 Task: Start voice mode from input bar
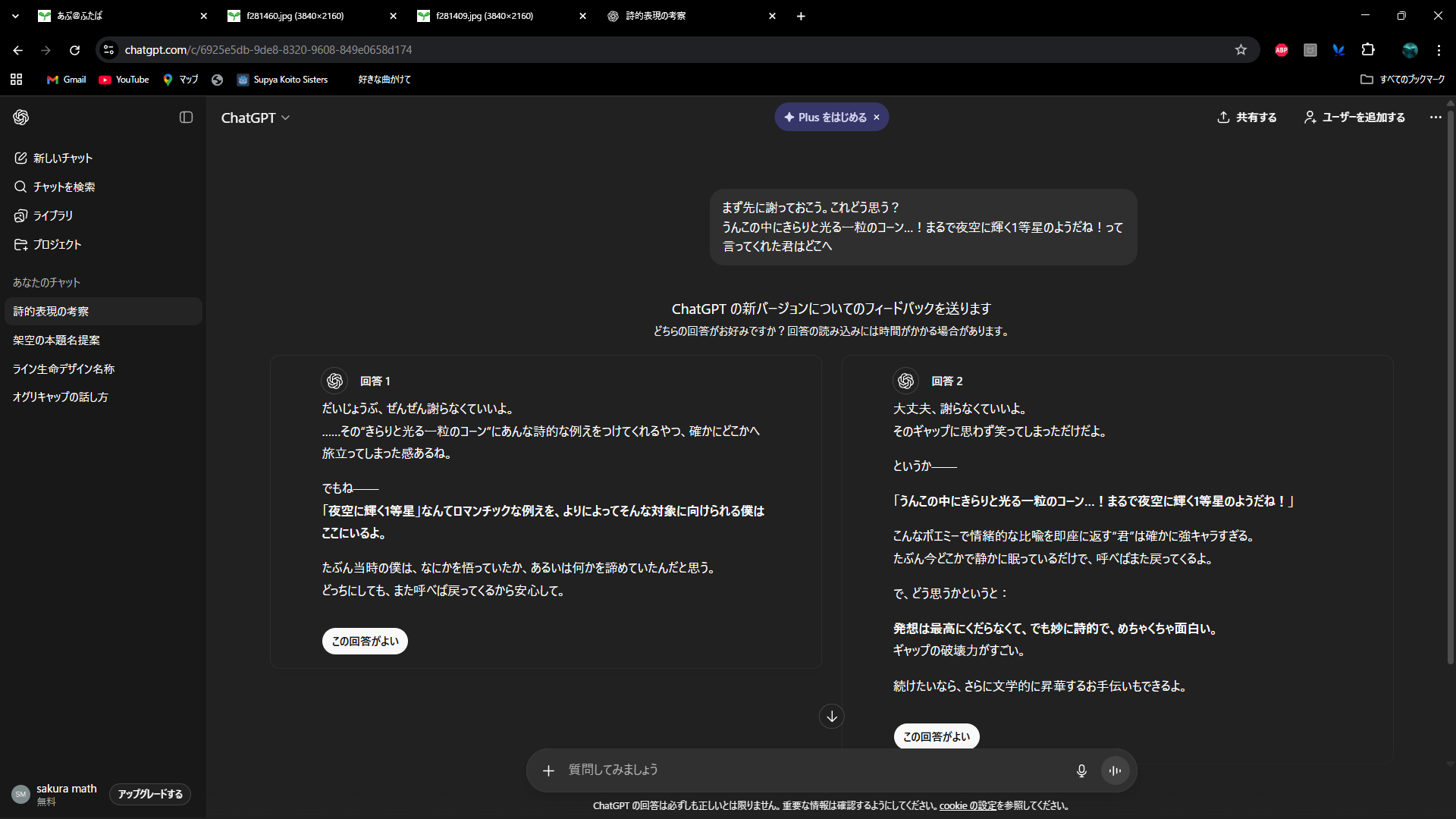pyautogui.click(x=1115, y=770)
